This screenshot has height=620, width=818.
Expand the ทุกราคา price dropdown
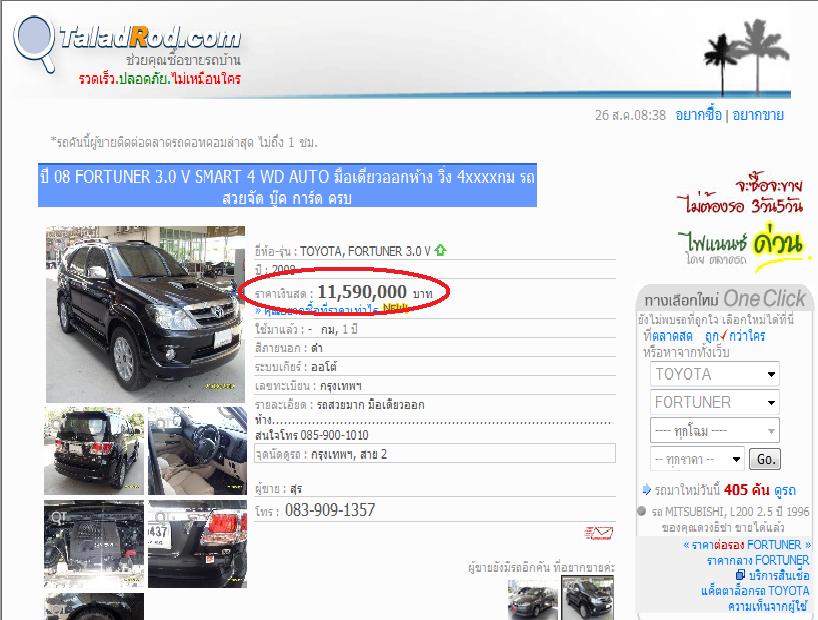click(x=697, y=459)
